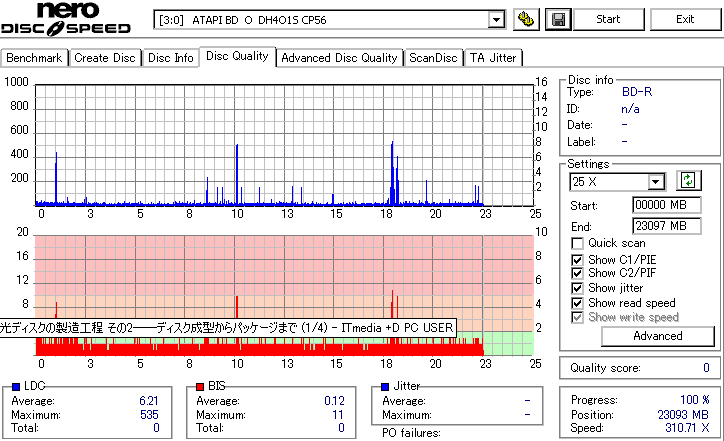Viewport: 724px width, 441px height.
Task: Click the Start position MB field
Action: (666, 205)
